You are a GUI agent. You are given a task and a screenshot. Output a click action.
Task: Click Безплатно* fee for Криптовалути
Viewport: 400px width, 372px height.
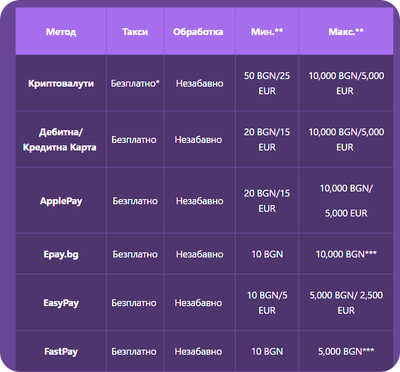[135, 83]
